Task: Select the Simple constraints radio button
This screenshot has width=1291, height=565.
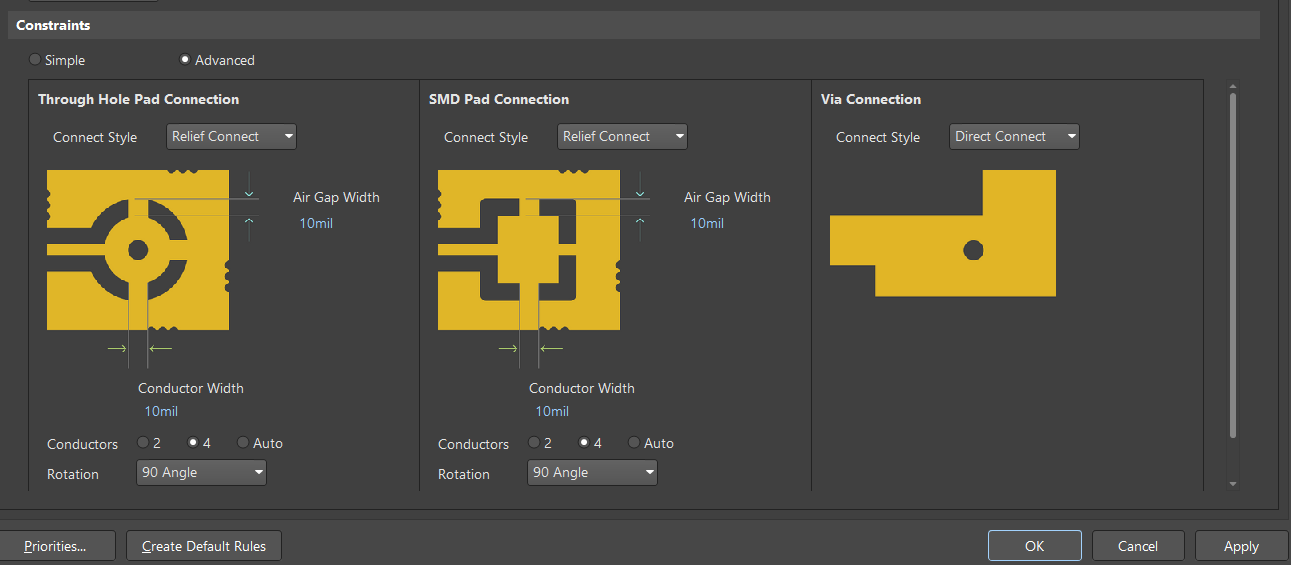Action: pos(36,60)
